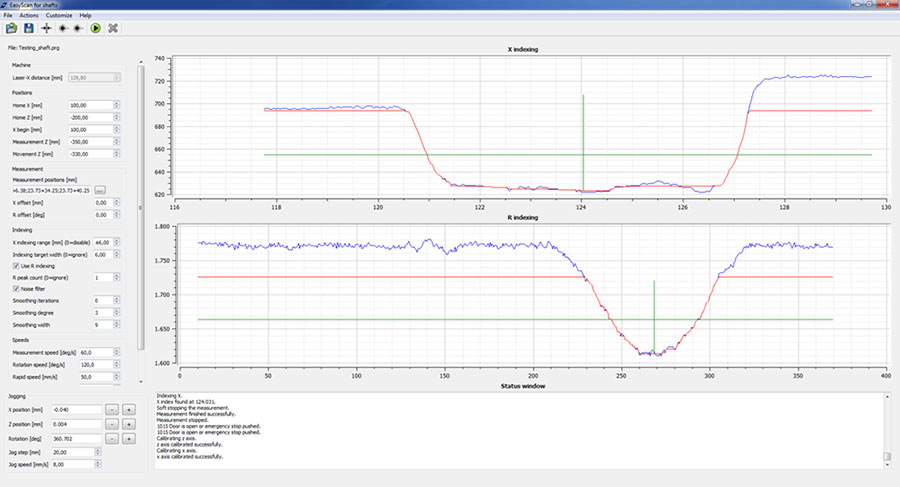This screenshot has height=487, width=900.
Task: Click the blue floppy disk save icon
Action: point(28,28)
